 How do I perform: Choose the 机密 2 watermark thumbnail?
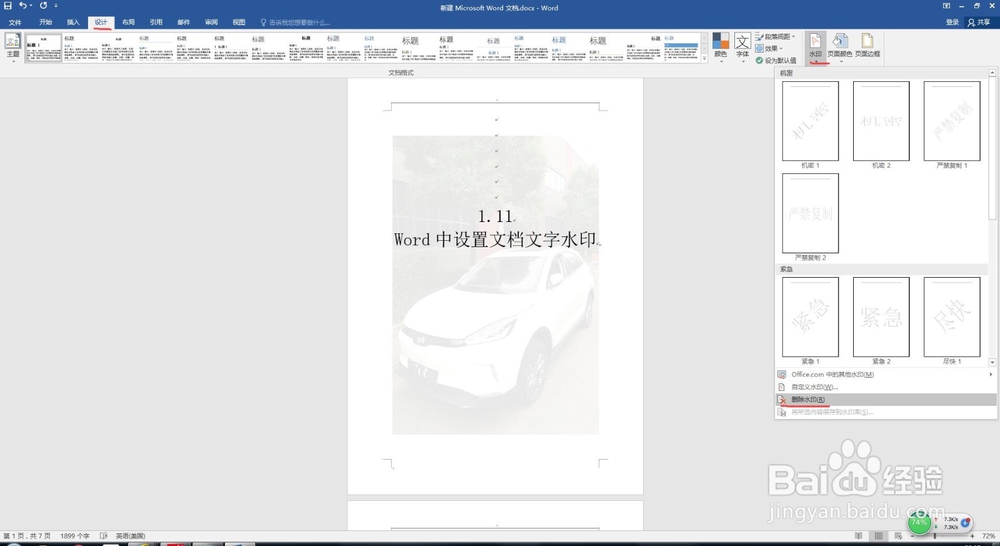click(881, 121)
